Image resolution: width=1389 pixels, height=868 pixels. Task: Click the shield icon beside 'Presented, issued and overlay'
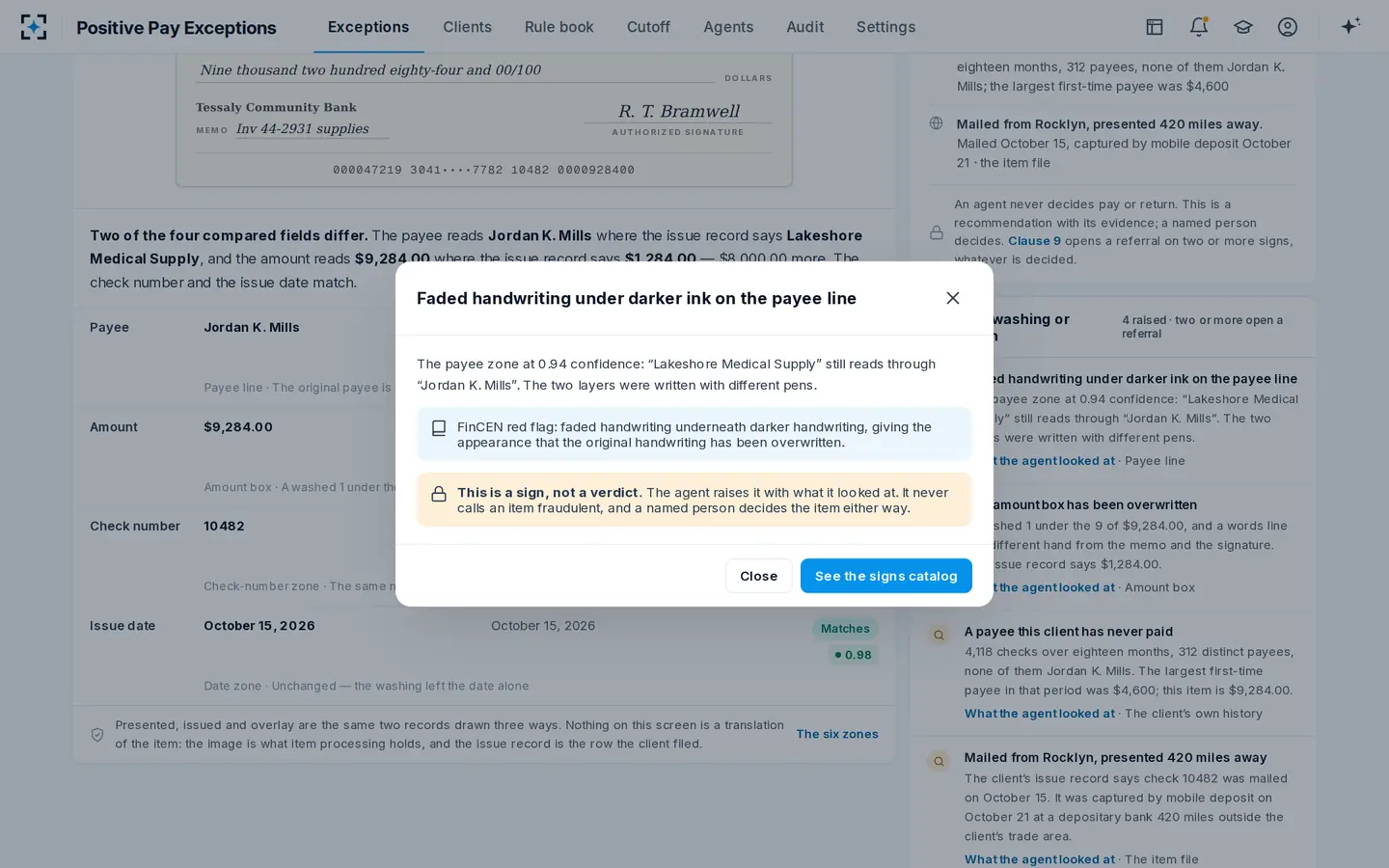pos(97,735)
